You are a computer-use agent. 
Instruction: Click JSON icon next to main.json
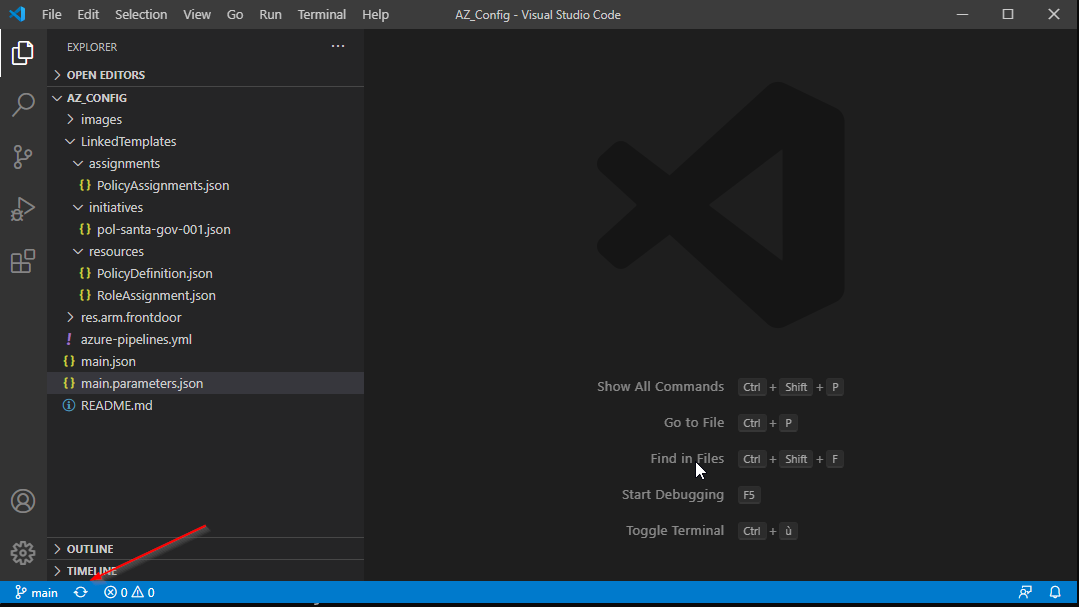tap(69, 361)
